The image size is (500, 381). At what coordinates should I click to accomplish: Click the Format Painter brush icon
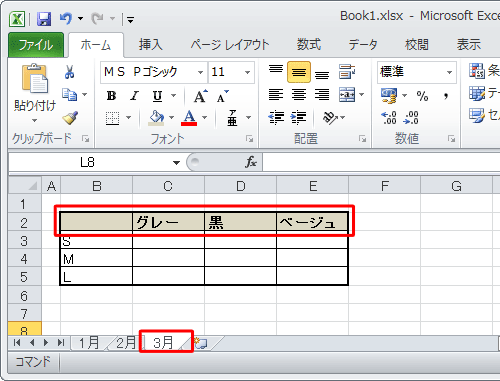click(x=70, y=118)
